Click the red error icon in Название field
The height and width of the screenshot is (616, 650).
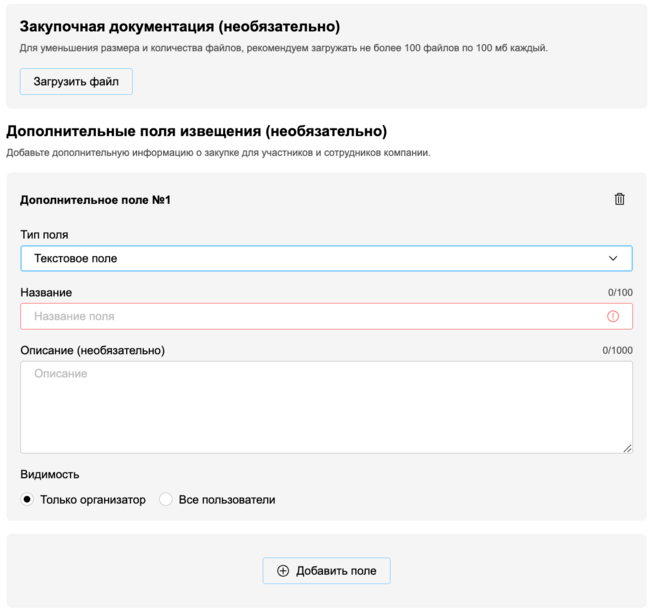tap(613, 316)
